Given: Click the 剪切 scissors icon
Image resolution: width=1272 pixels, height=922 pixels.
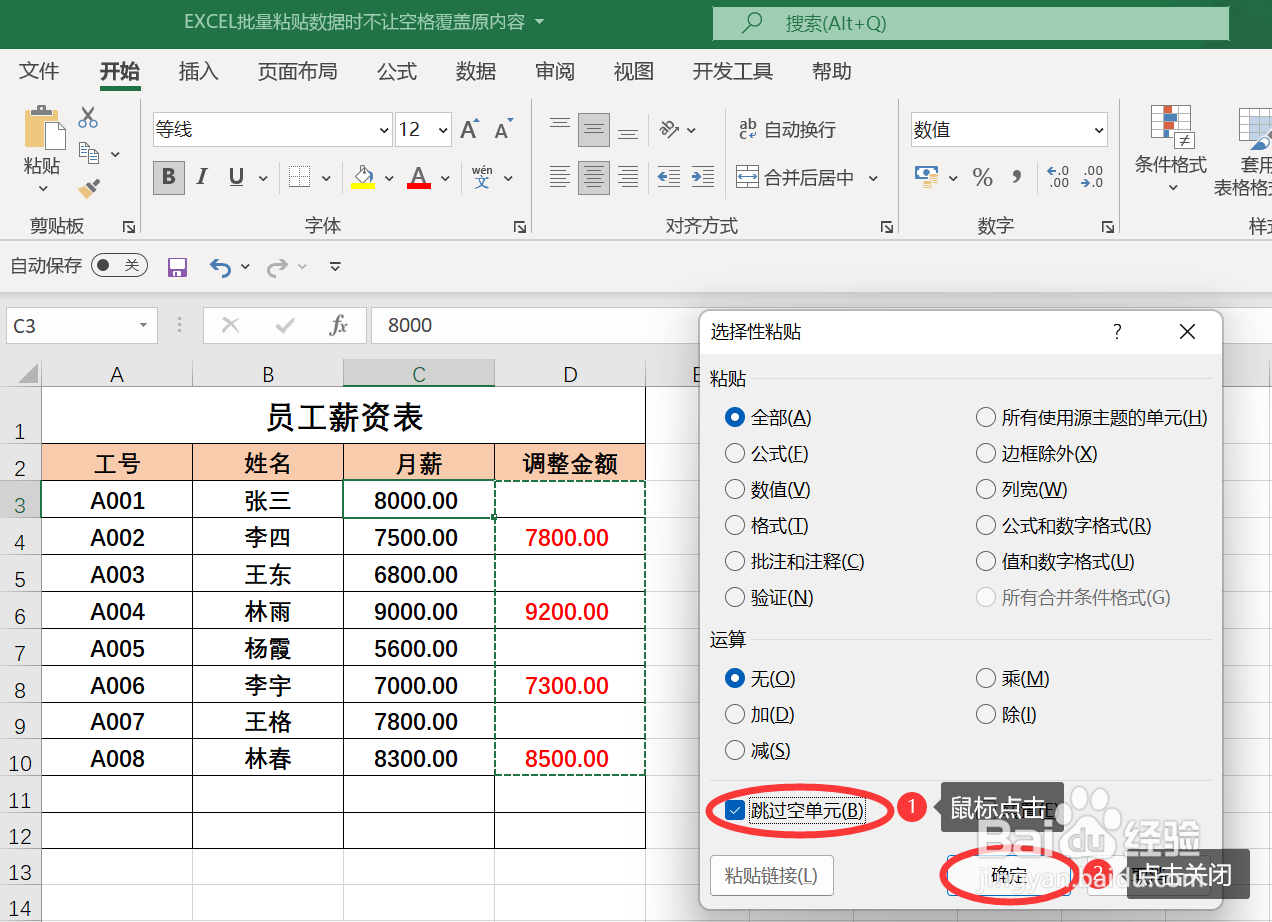Looking at the screenshot, I should [x=88, y=118].
